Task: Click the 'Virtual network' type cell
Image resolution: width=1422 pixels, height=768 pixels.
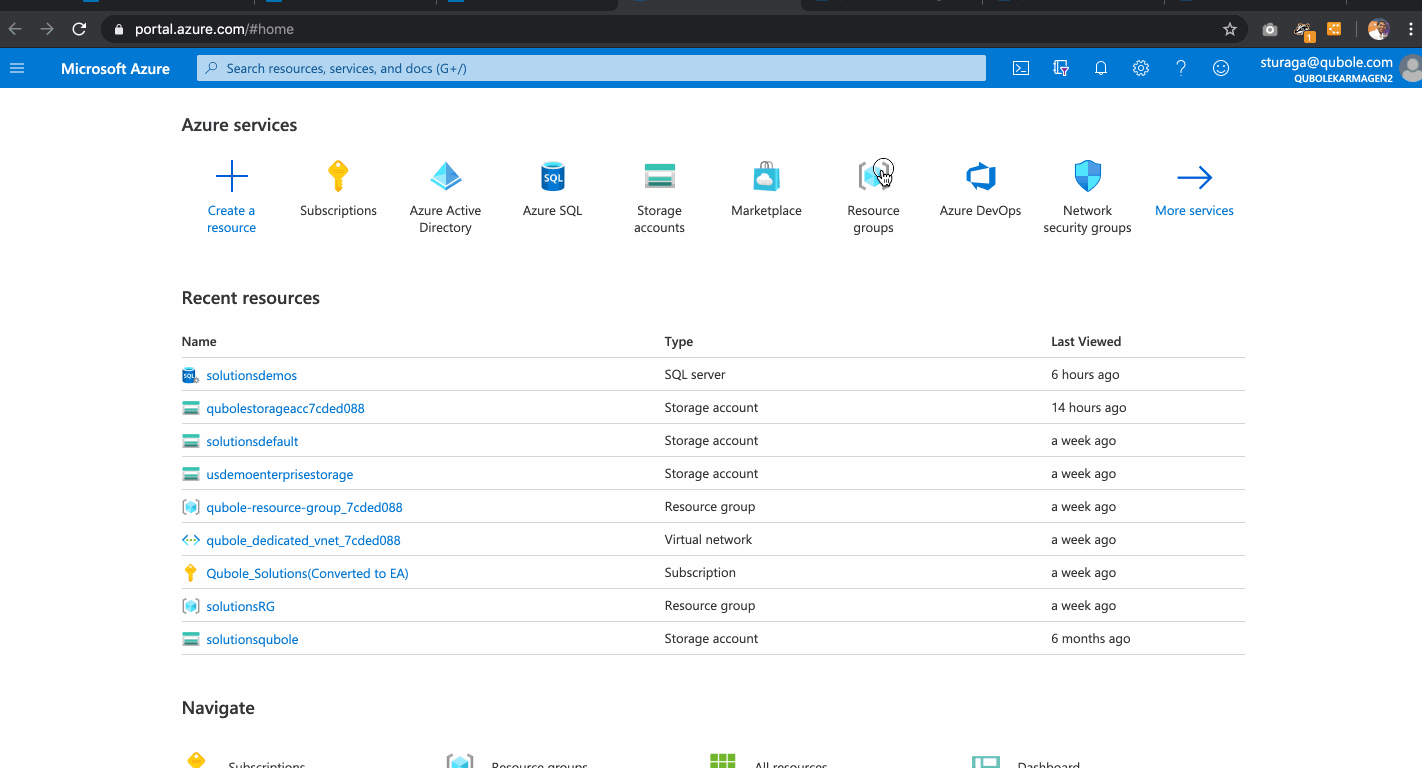Action: tap(708, 540)
